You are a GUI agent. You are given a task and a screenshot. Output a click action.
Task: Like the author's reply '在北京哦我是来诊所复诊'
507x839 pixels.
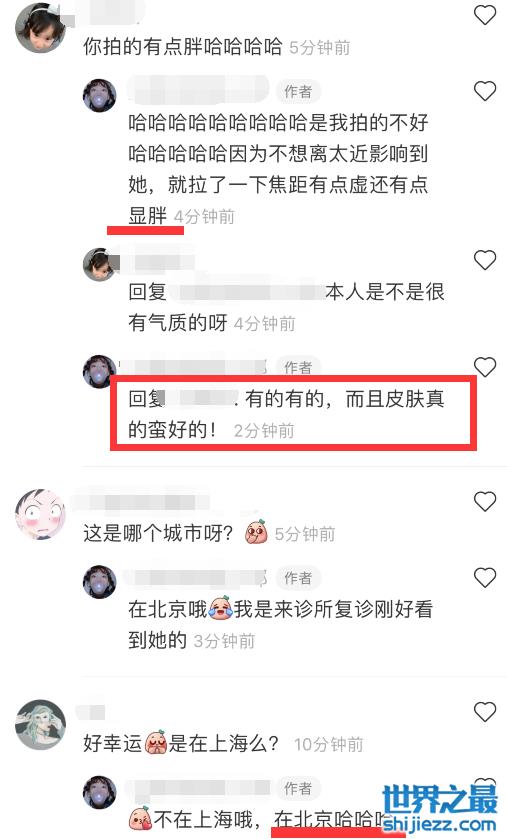point(485,577)
